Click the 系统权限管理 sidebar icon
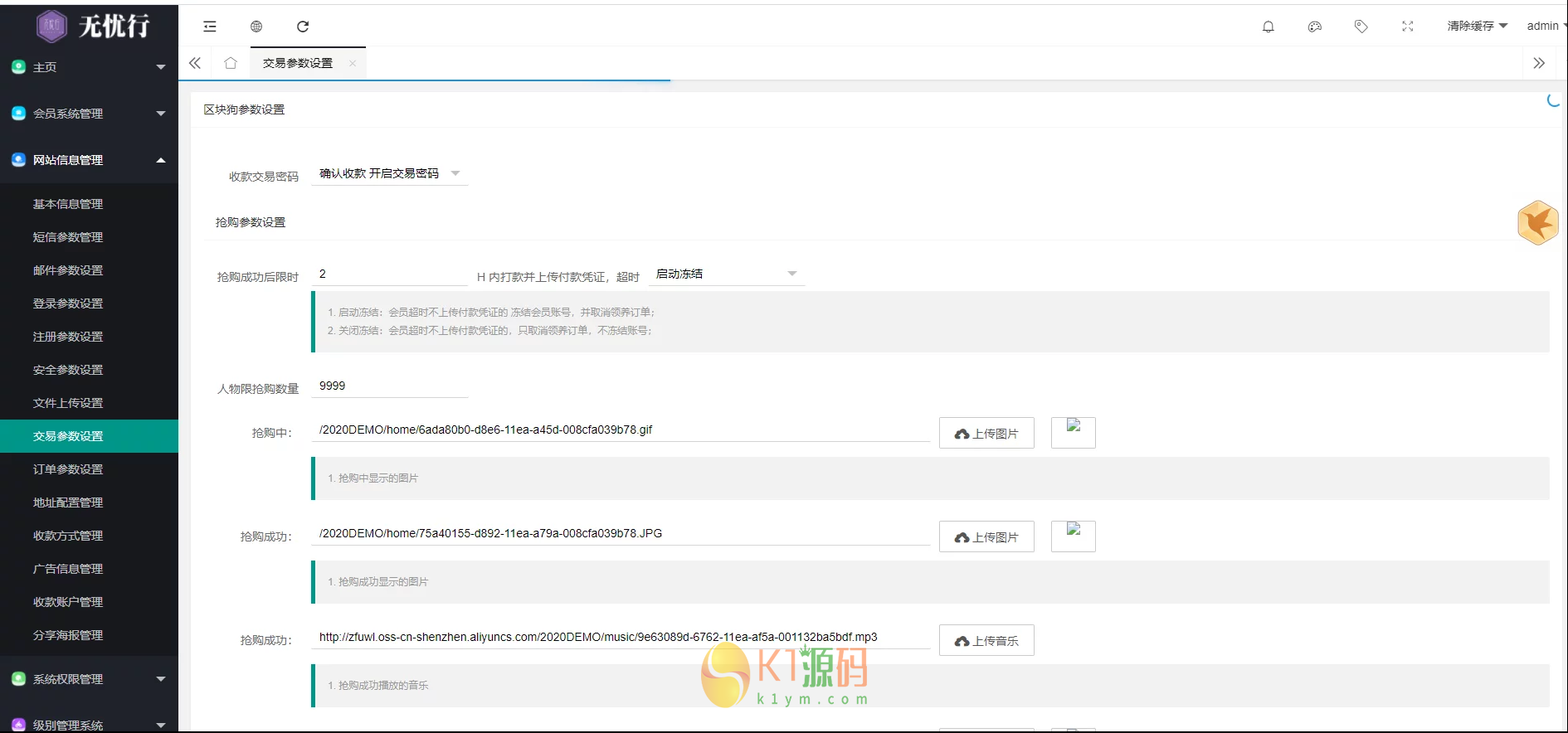Screen dimensions: 1568x733 point(18,679)
